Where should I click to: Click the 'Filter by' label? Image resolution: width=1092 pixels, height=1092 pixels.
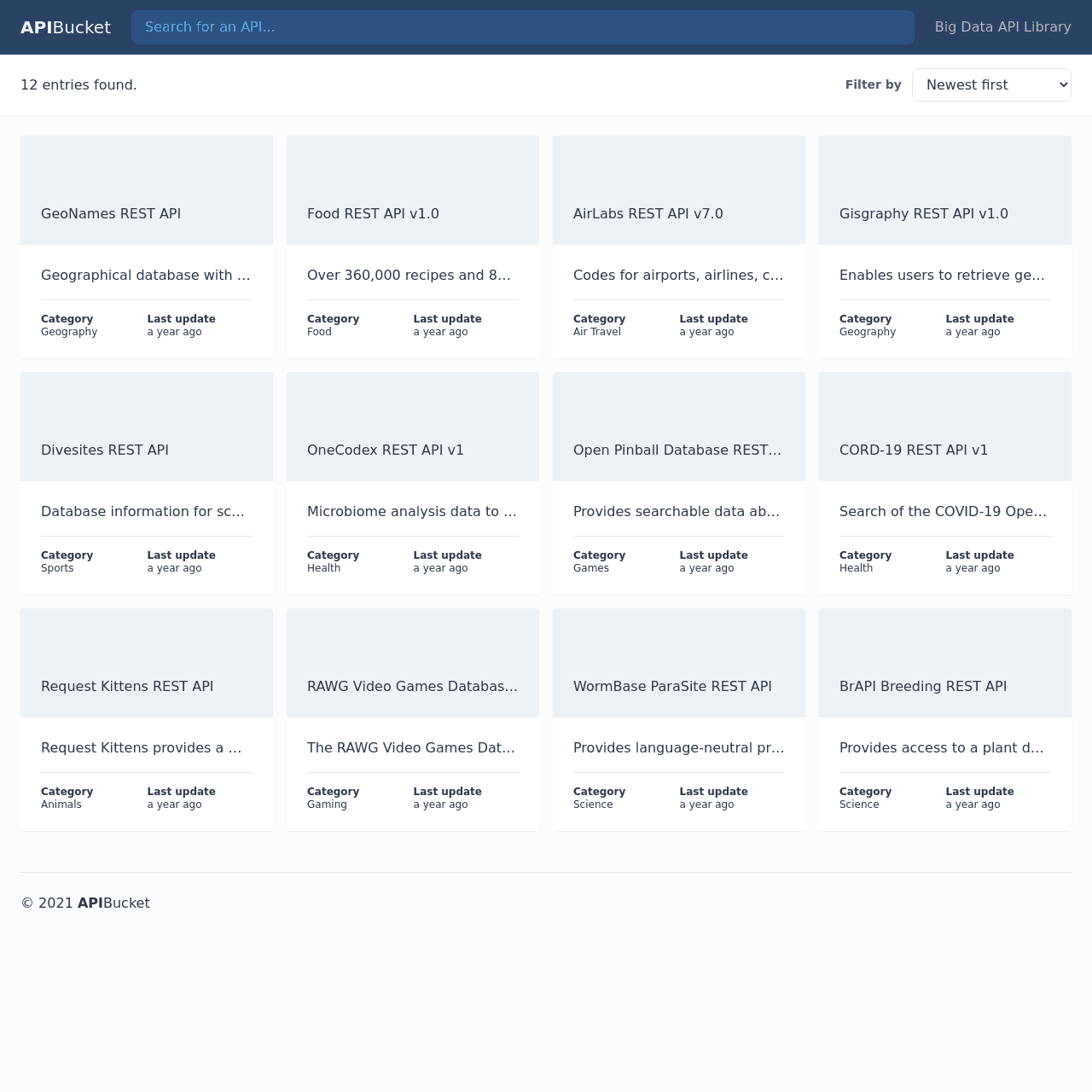(x=873, y=84)
